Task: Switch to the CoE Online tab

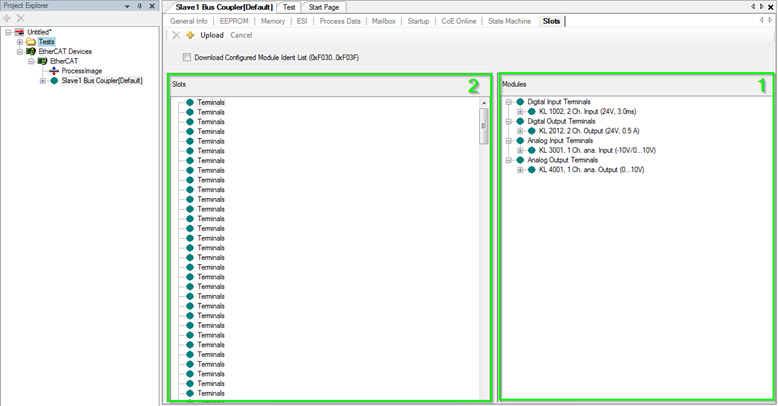Action: (x=458, y=21)
